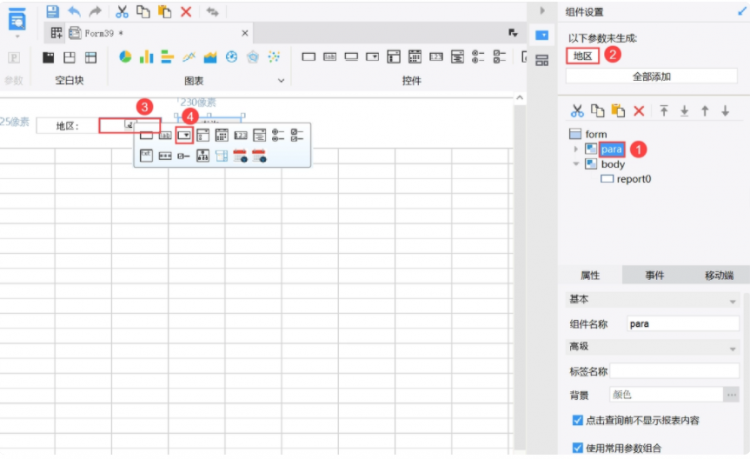Choose the number widget in the popup palette

pos(241,136)
